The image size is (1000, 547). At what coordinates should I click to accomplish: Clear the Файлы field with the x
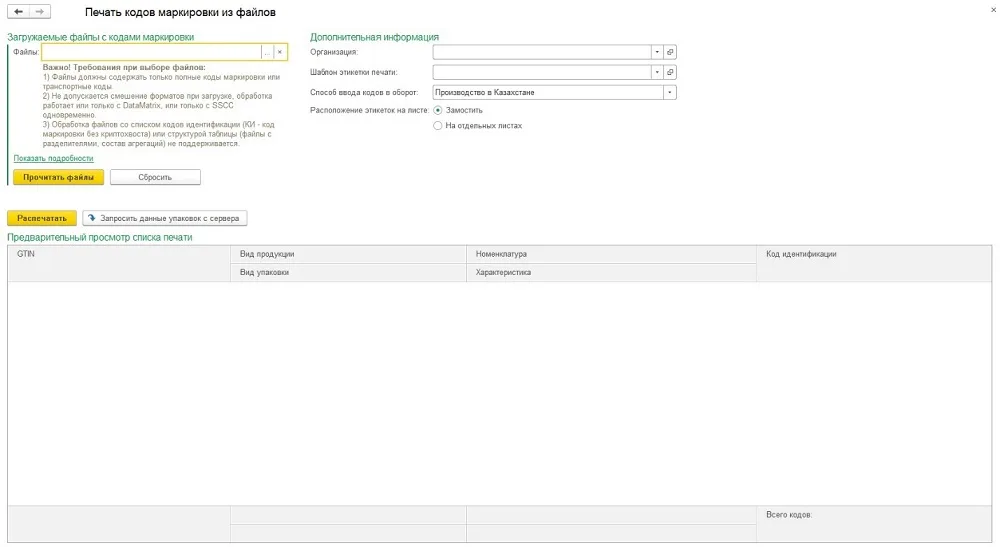tap(279, 52)
